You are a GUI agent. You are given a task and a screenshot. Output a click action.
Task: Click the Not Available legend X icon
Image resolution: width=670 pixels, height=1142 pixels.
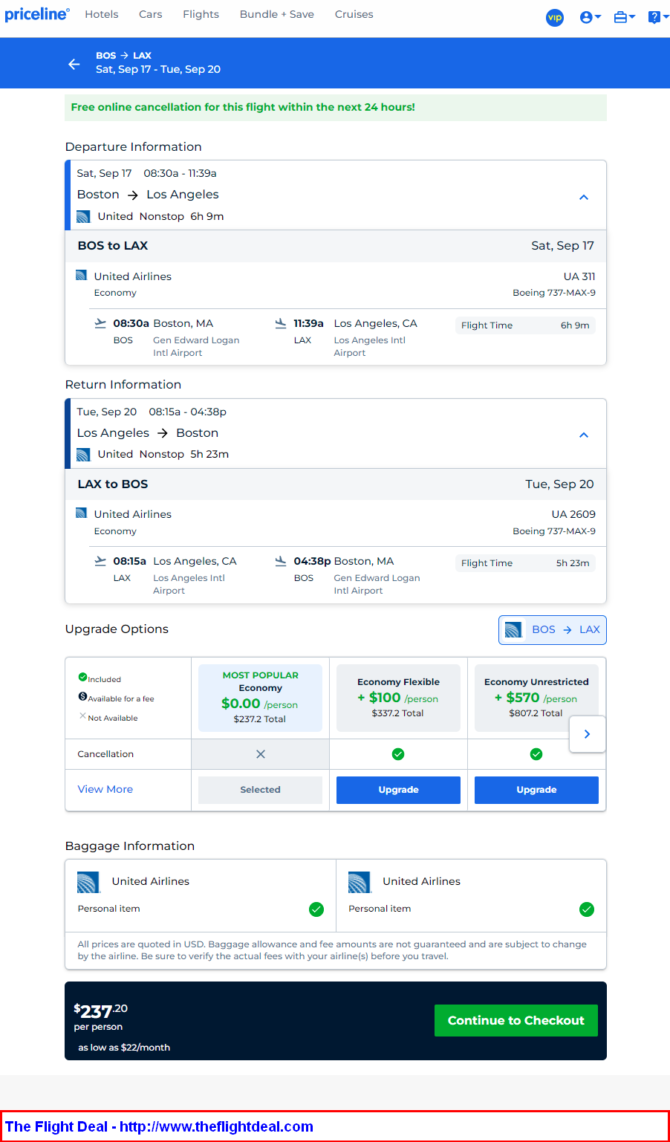82,717
